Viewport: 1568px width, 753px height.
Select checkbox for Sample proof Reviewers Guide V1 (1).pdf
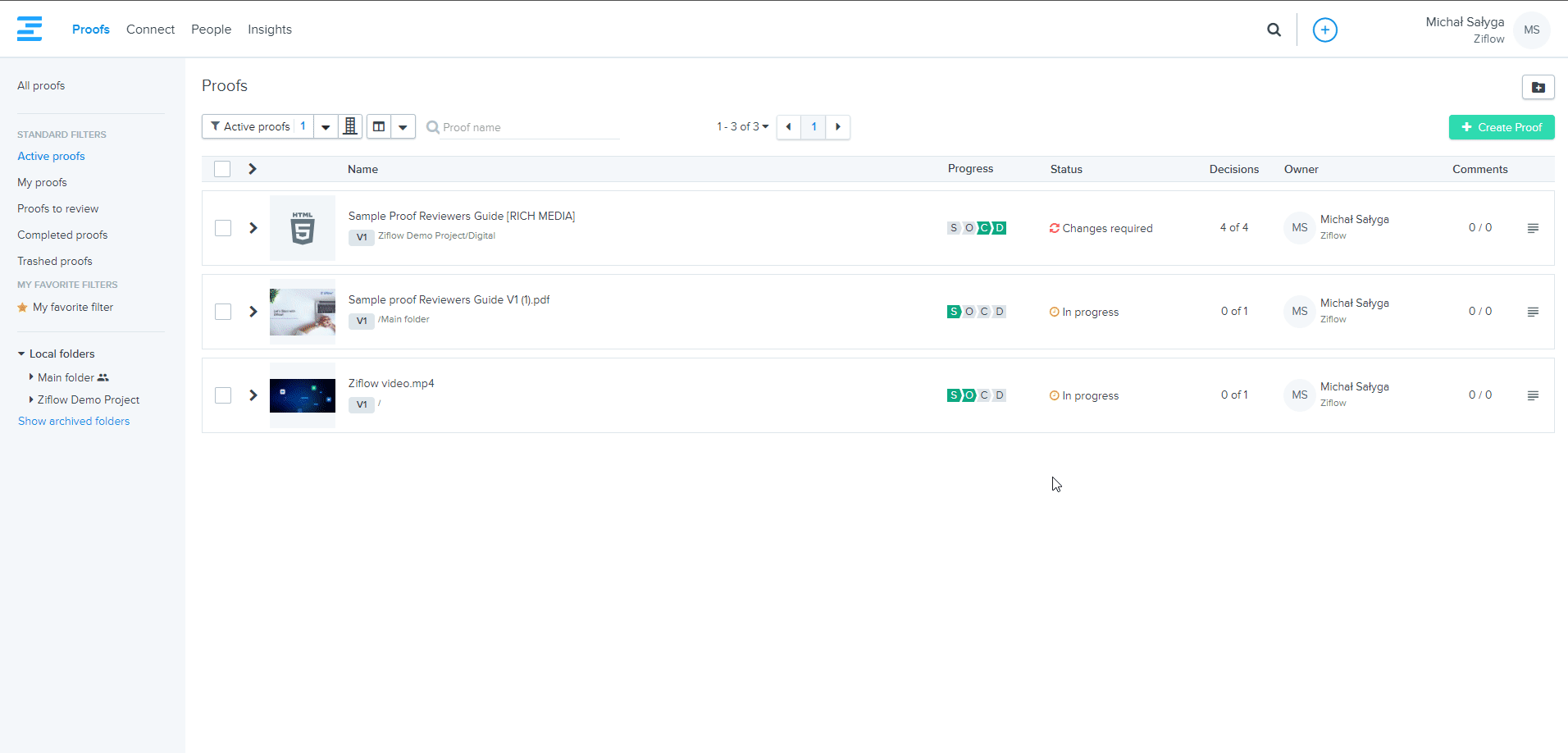coord(223,312)
